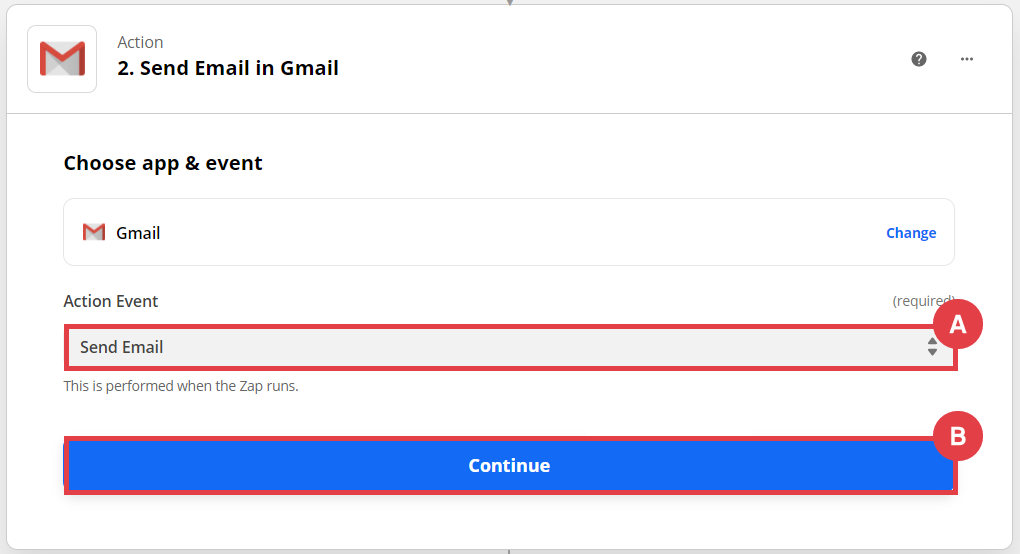Expand the Action Event up-down arrows

click(x=932, y=347)
